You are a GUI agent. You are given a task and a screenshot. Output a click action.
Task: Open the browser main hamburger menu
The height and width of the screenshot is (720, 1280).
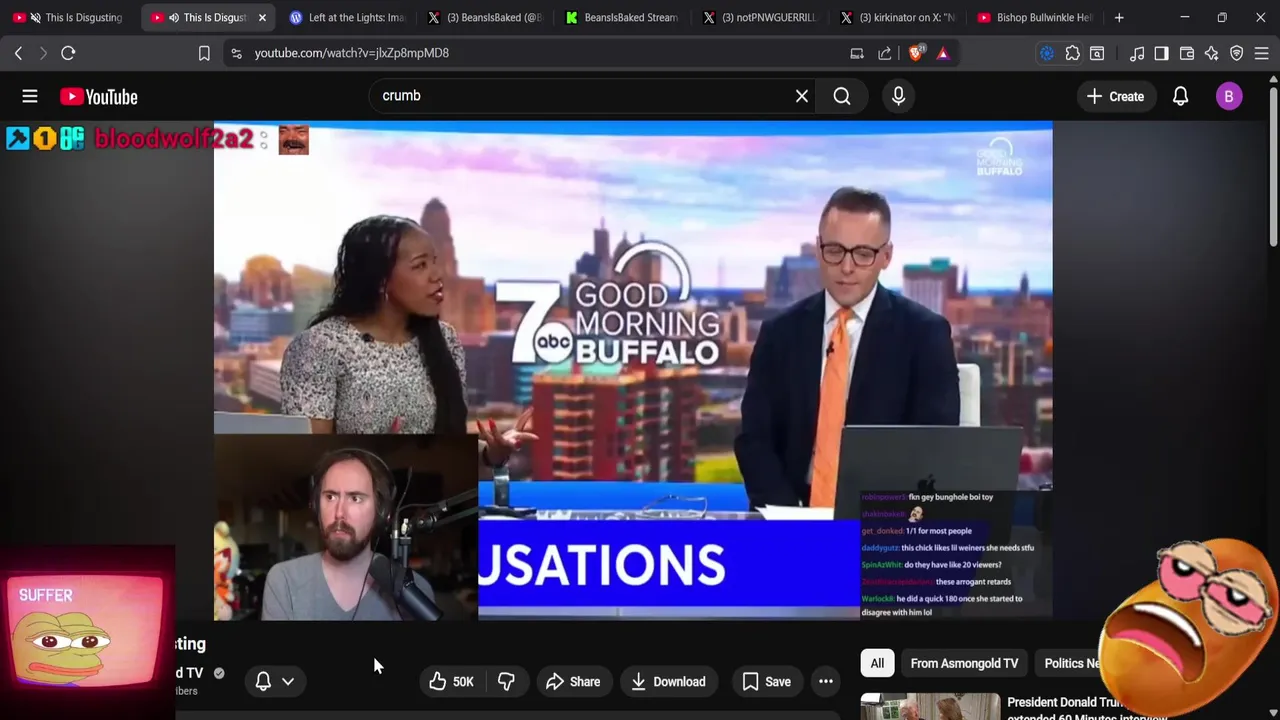(1262, 53)
